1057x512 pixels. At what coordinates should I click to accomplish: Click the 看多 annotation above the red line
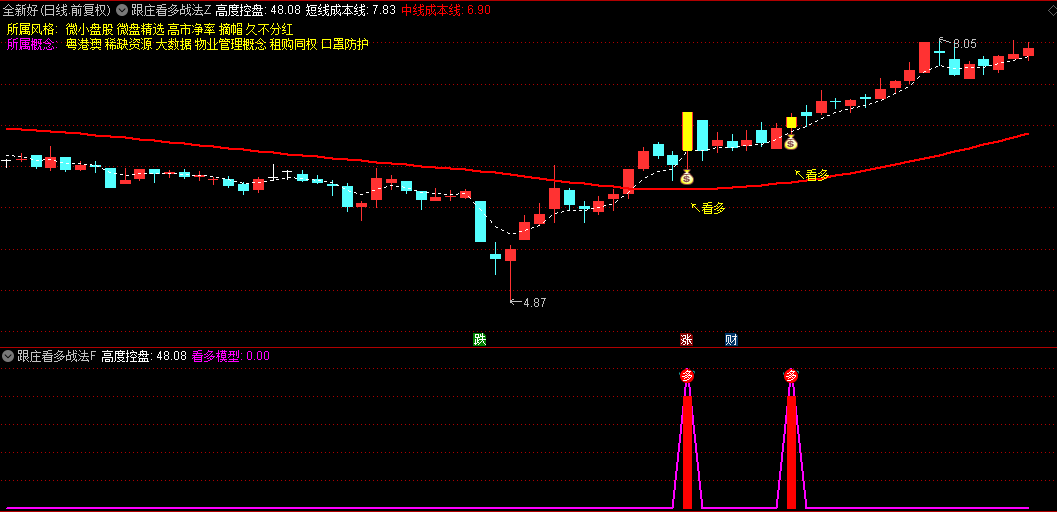pos(817,175)
